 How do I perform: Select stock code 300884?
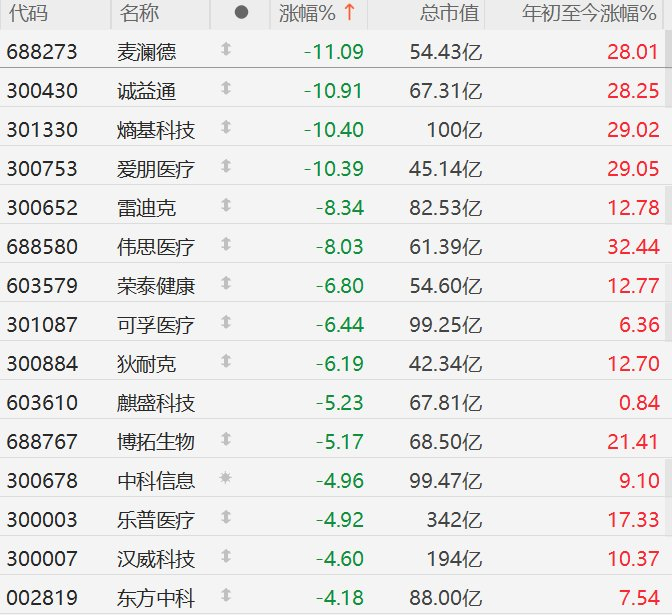tap(42, 364)
